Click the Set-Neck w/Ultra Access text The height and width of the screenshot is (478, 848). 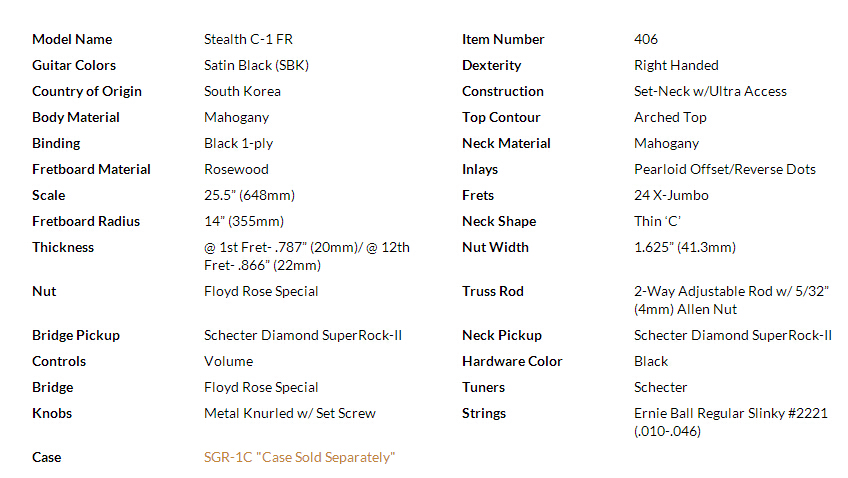click(x=710, y=91)
